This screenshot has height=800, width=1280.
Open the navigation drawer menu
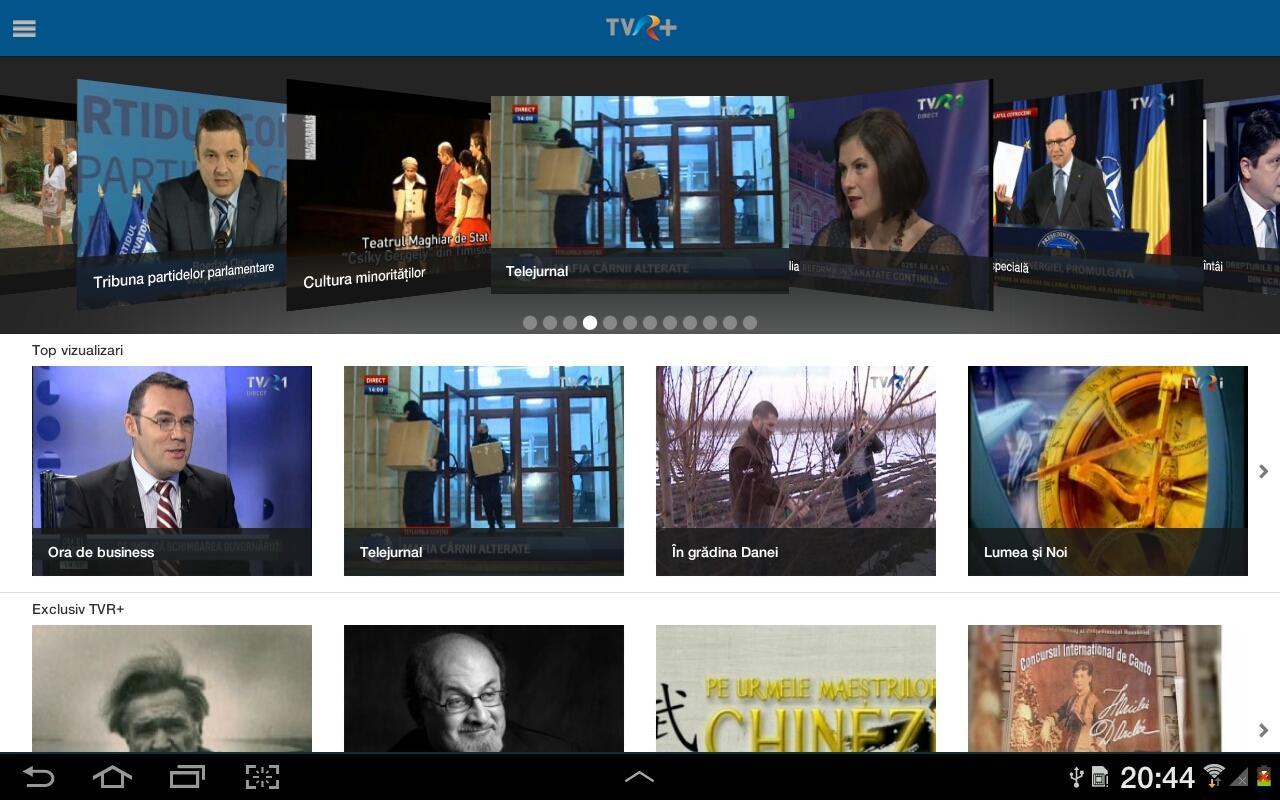pos(24,28)
